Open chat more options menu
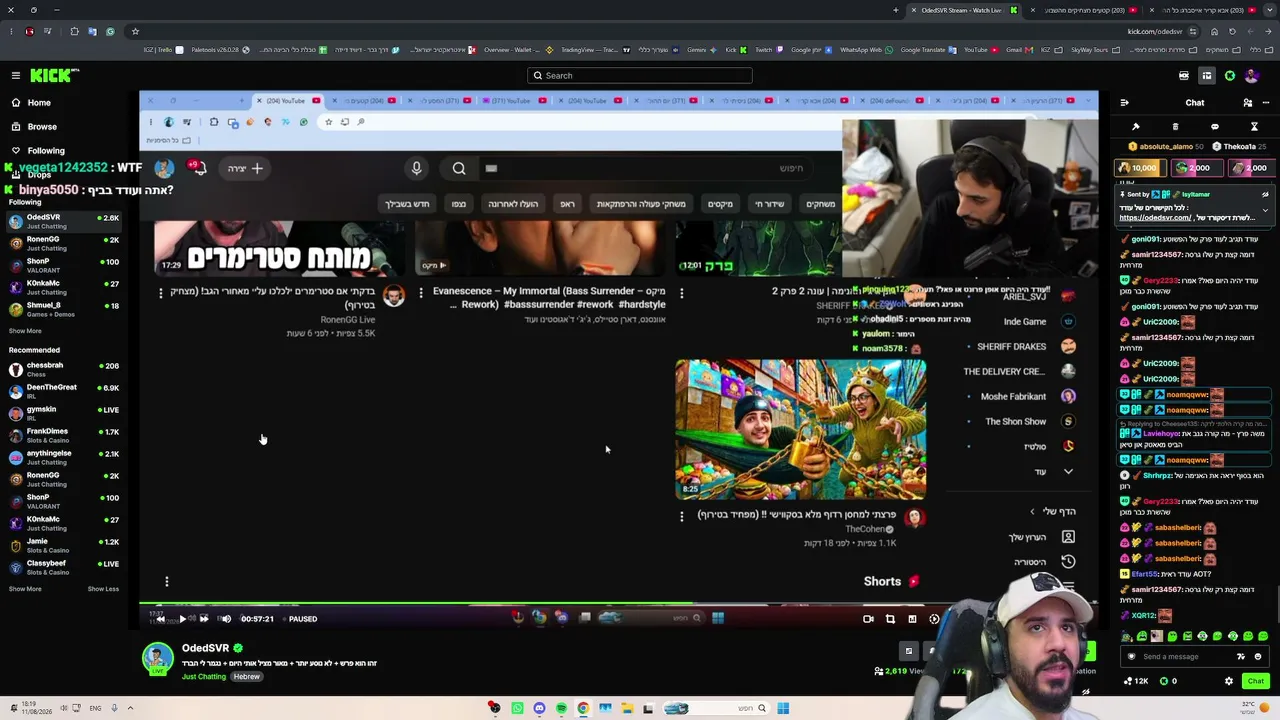The width and height of the screenshot is (1280, 720). (x=1265, y=103)
